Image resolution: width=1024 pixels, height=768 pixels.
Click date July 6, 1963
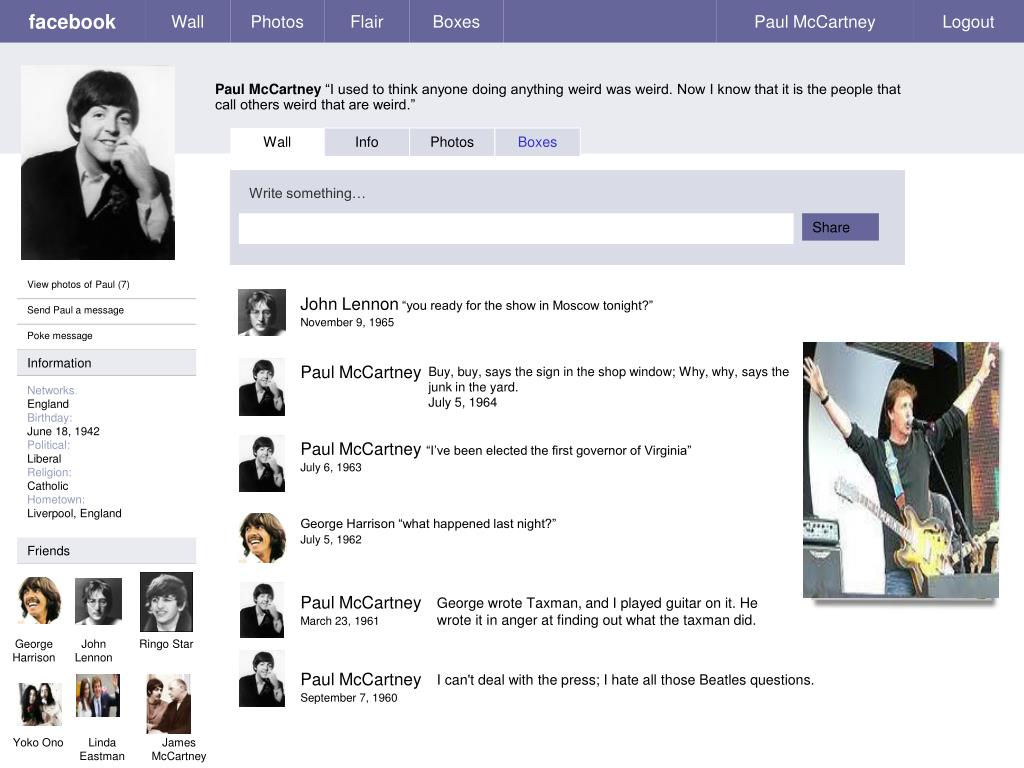coord(331,468)
